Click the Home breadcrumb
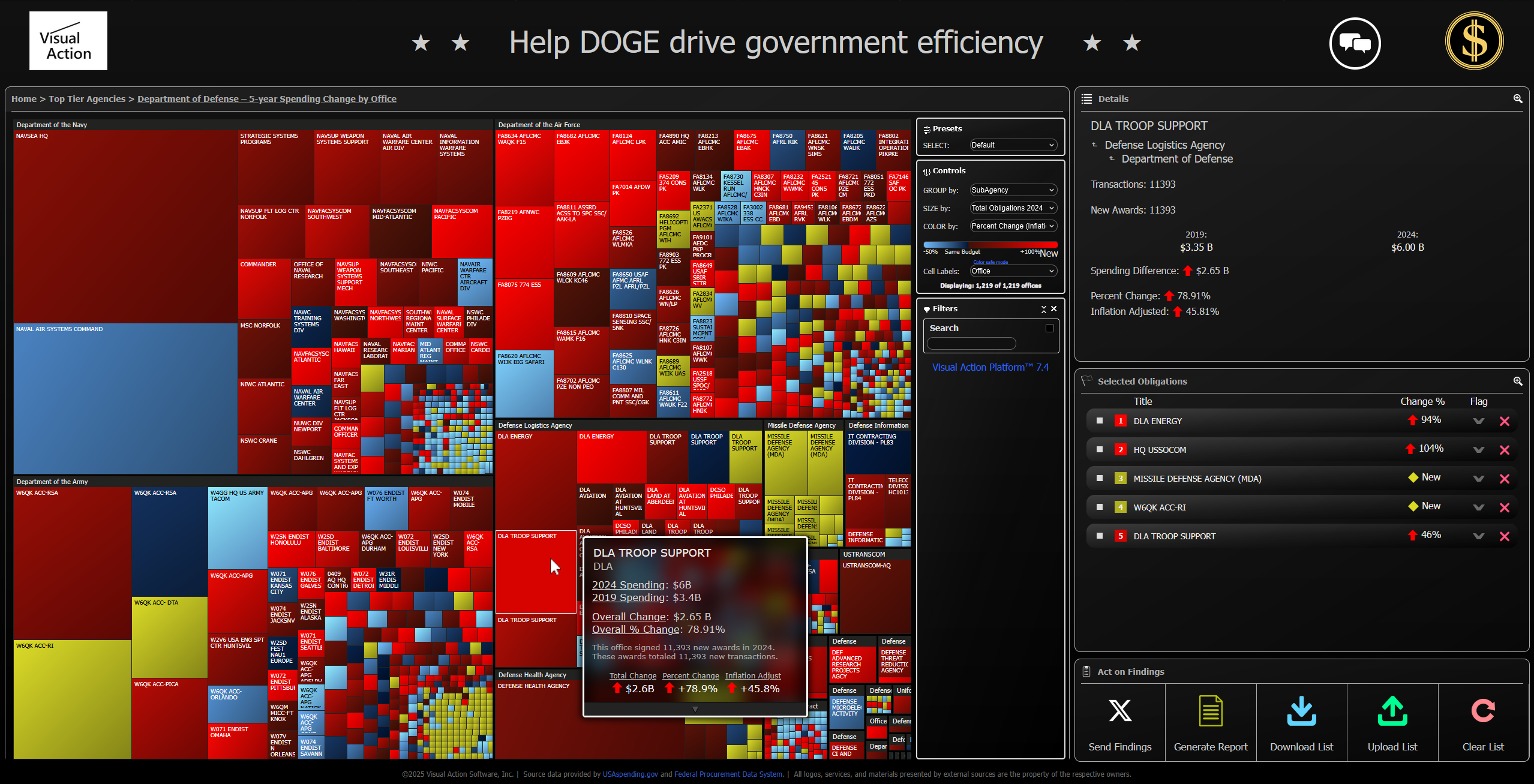This screenshot has height=784, width=1534. pyautogui.click(x=24, y=99)
